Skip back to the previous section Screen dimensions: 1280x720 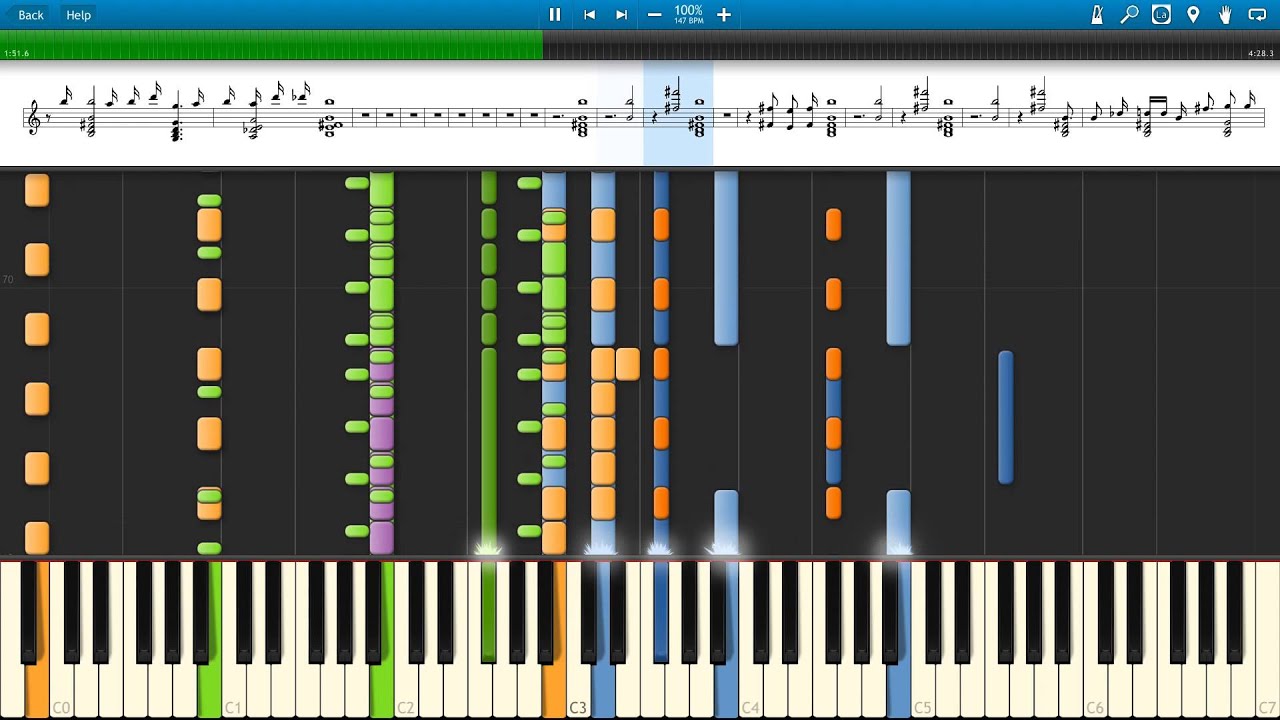pos(589,15)
